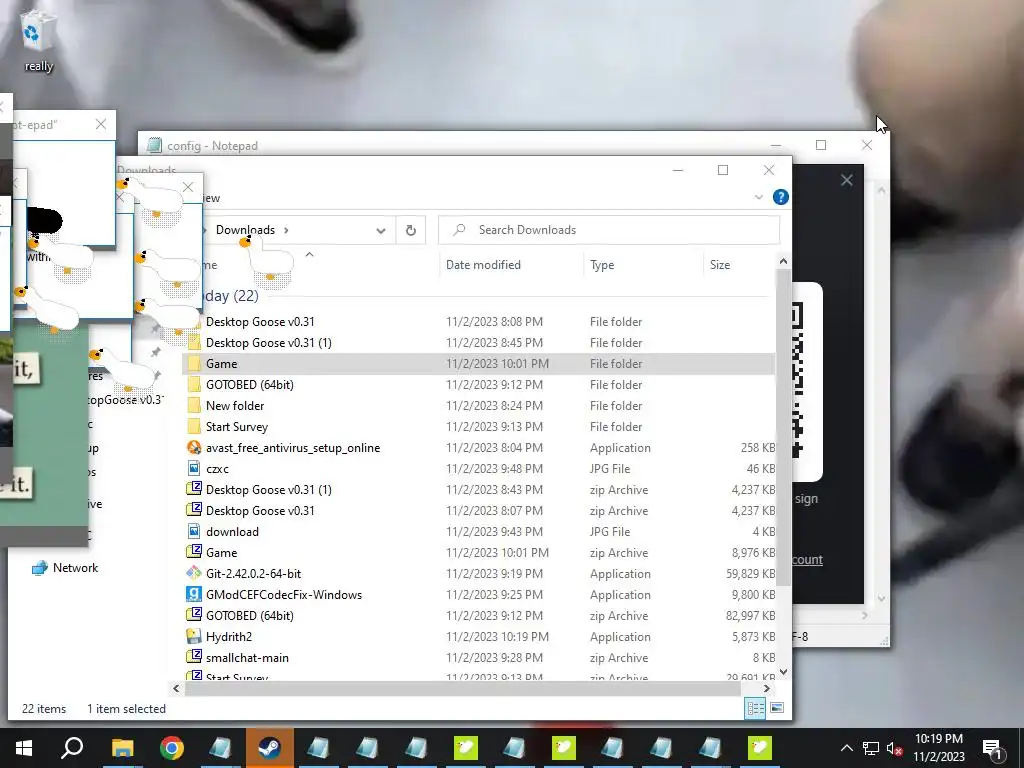Expand the chevron after Downloads breadcrumb
Screen dimensions: 1024x768
[x=286, y=230]
